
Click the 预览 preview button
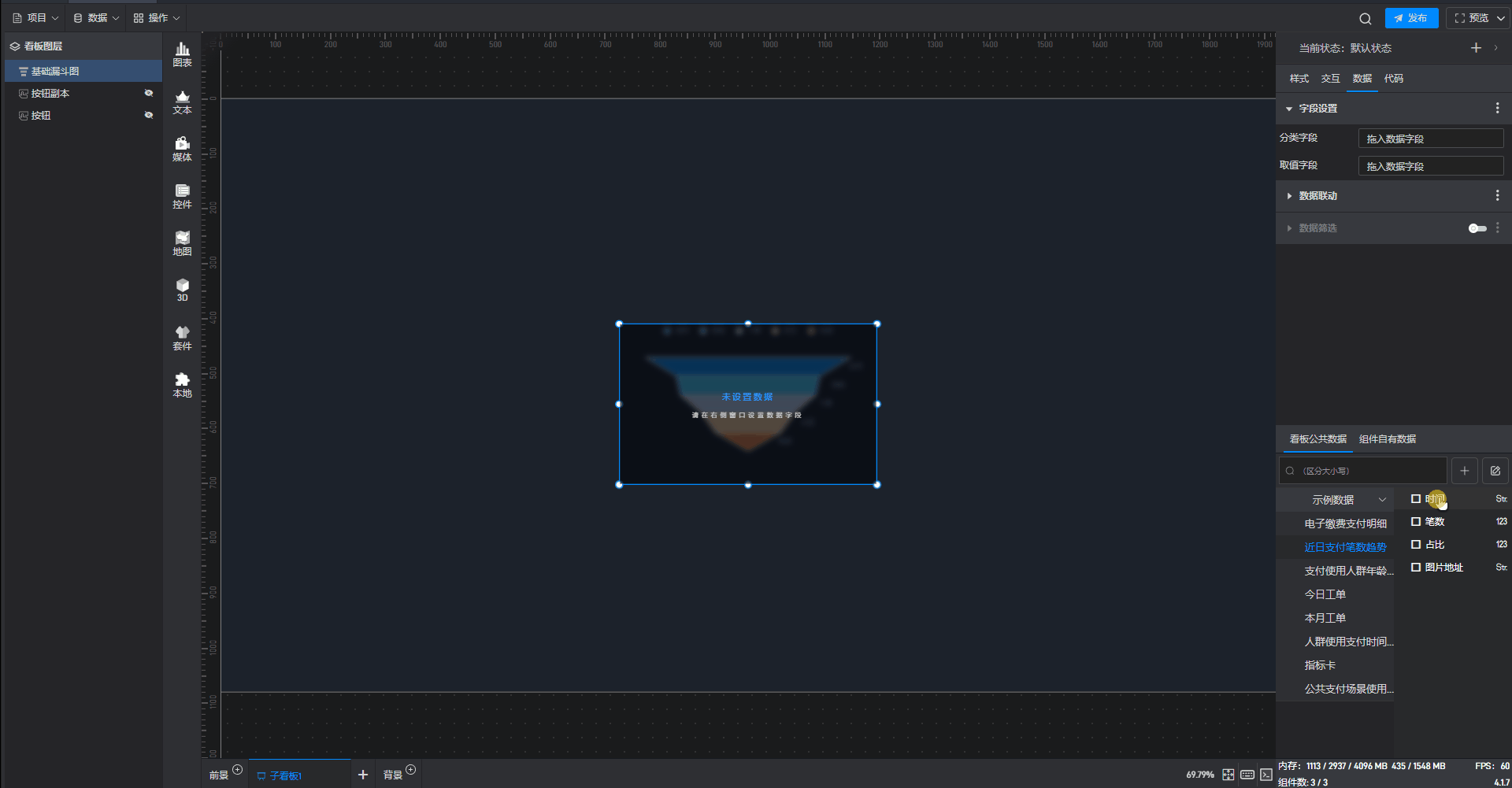point(1472,18)
